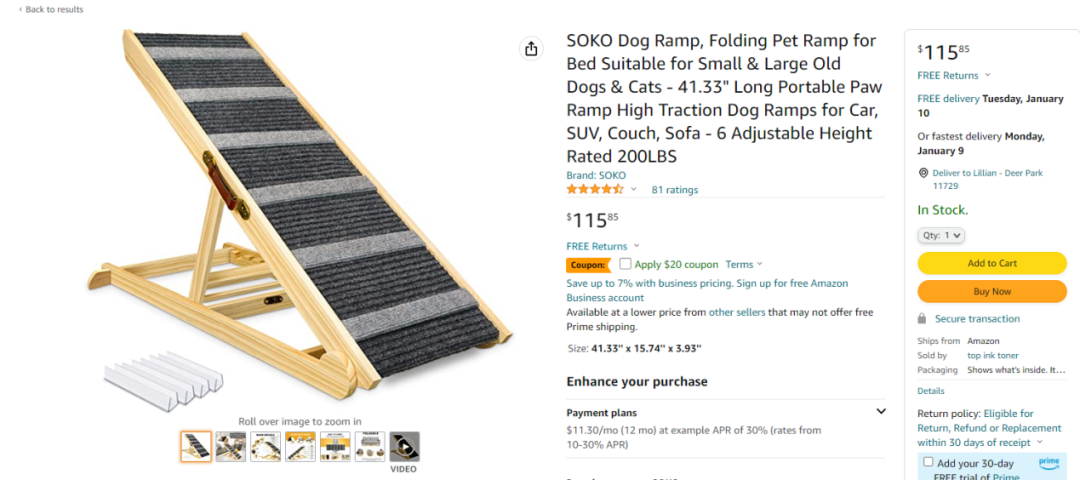Click the Buy Now button

click(992, 291)
